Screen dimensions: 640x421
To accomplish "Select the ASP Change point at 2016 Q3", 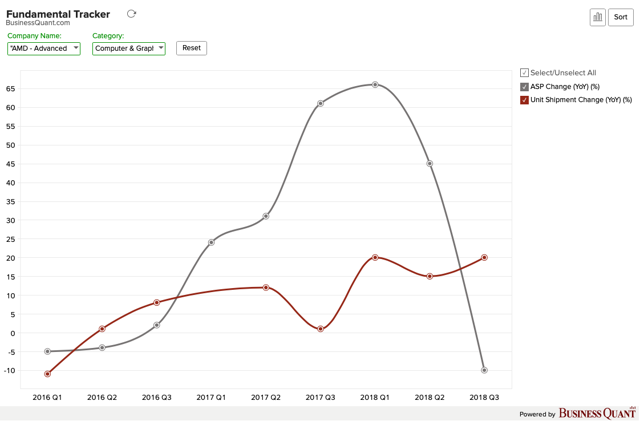I will pyautogui.click(x=157, y=325).
